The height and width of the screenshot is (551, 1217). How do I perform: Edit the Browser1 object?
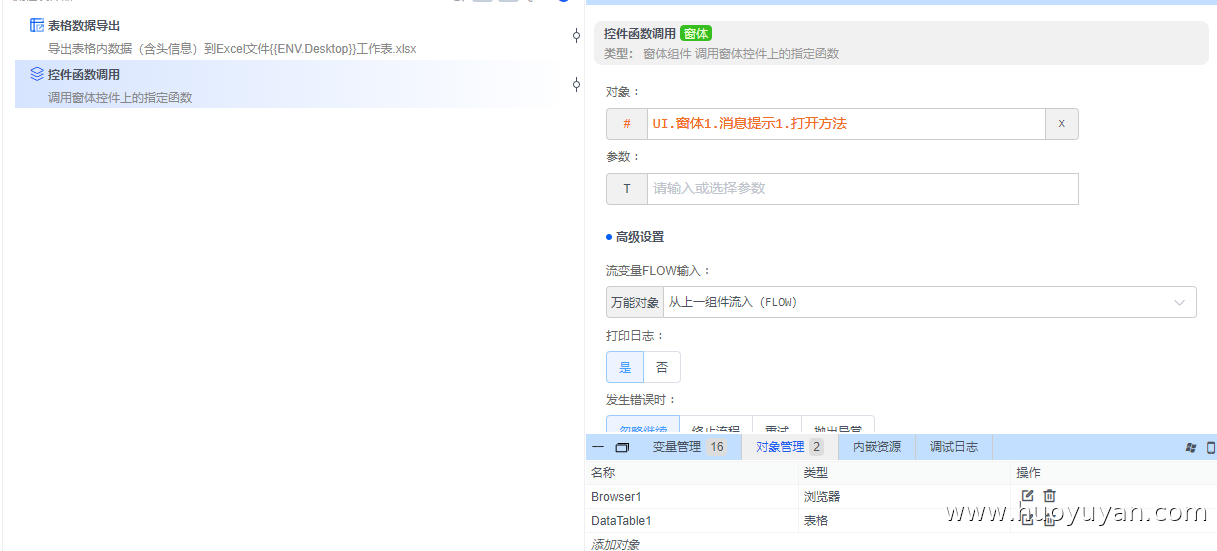pos(1027,496)
